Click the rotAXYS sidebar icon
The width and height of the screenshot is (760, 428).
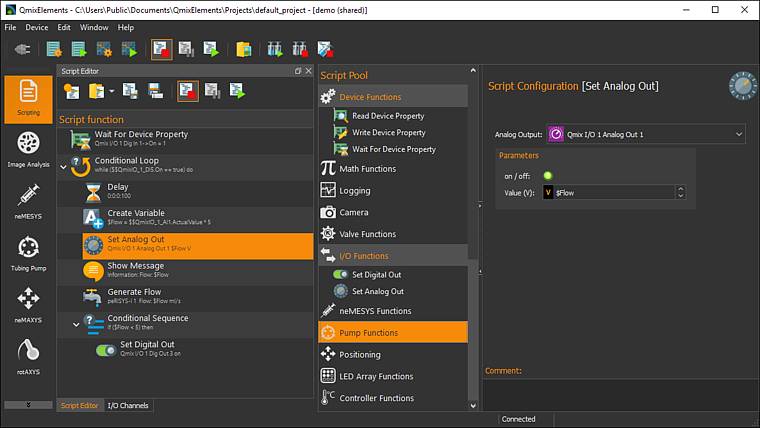[28, 355]
